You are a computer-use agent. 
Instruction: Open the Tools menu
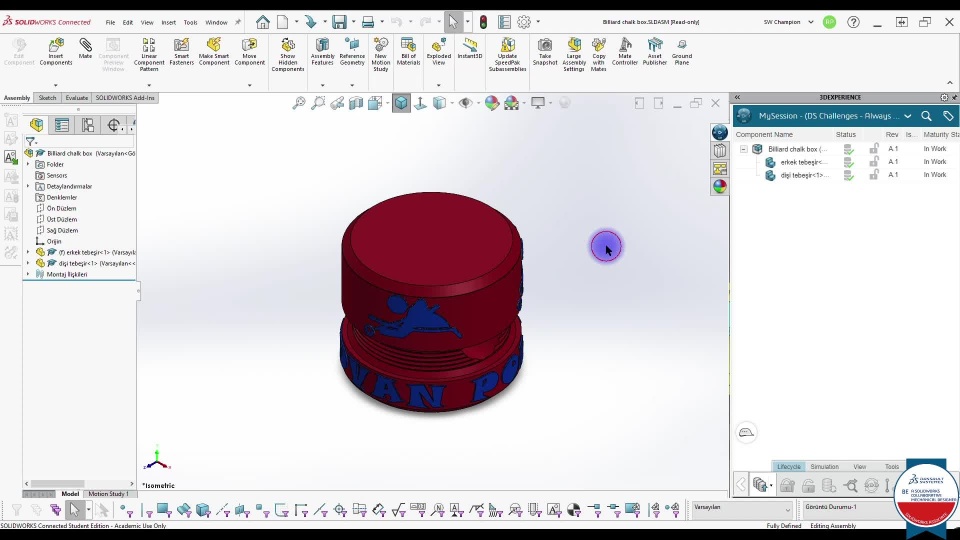pos(190,22)
